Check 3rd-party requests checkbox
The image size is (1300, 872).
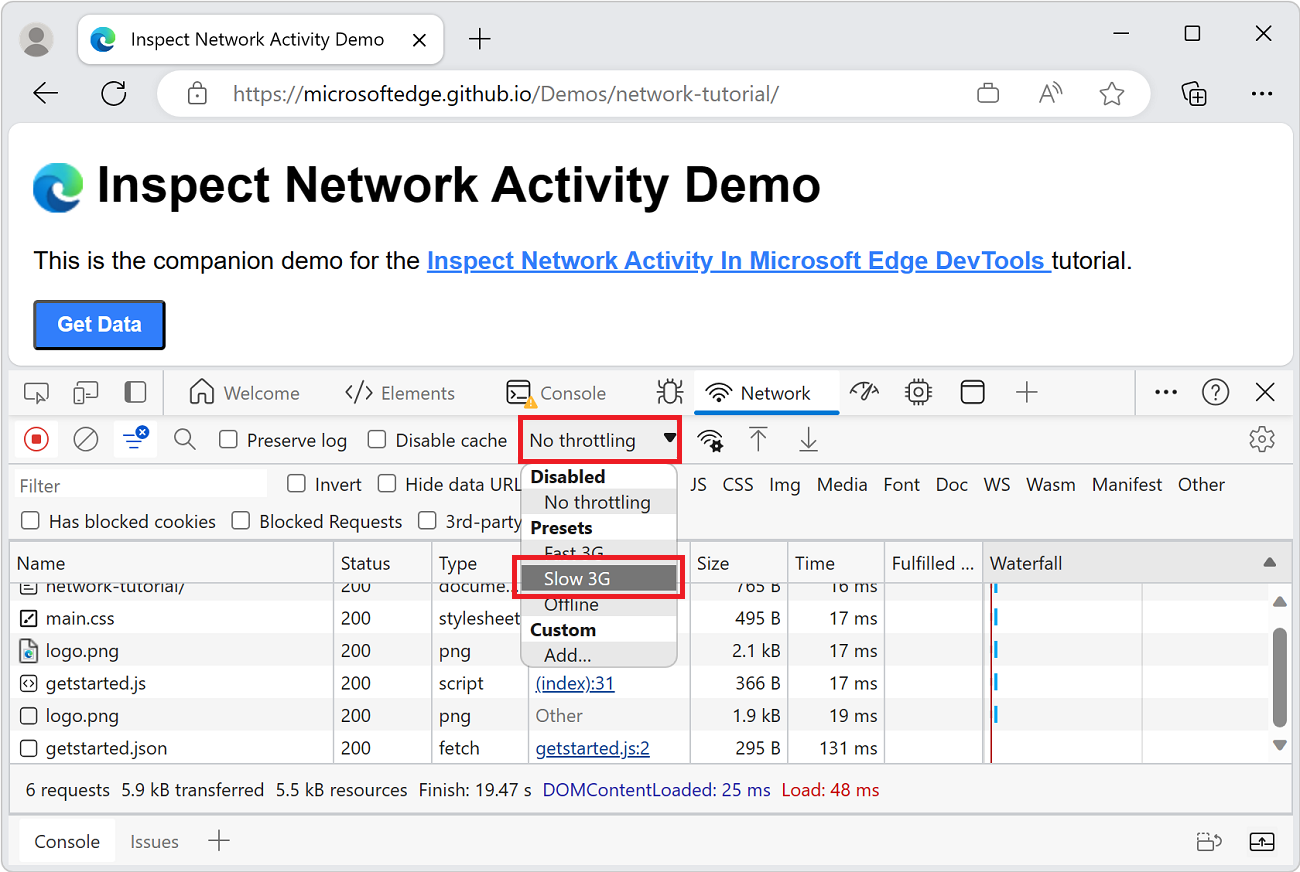click(x=428, y=521)
